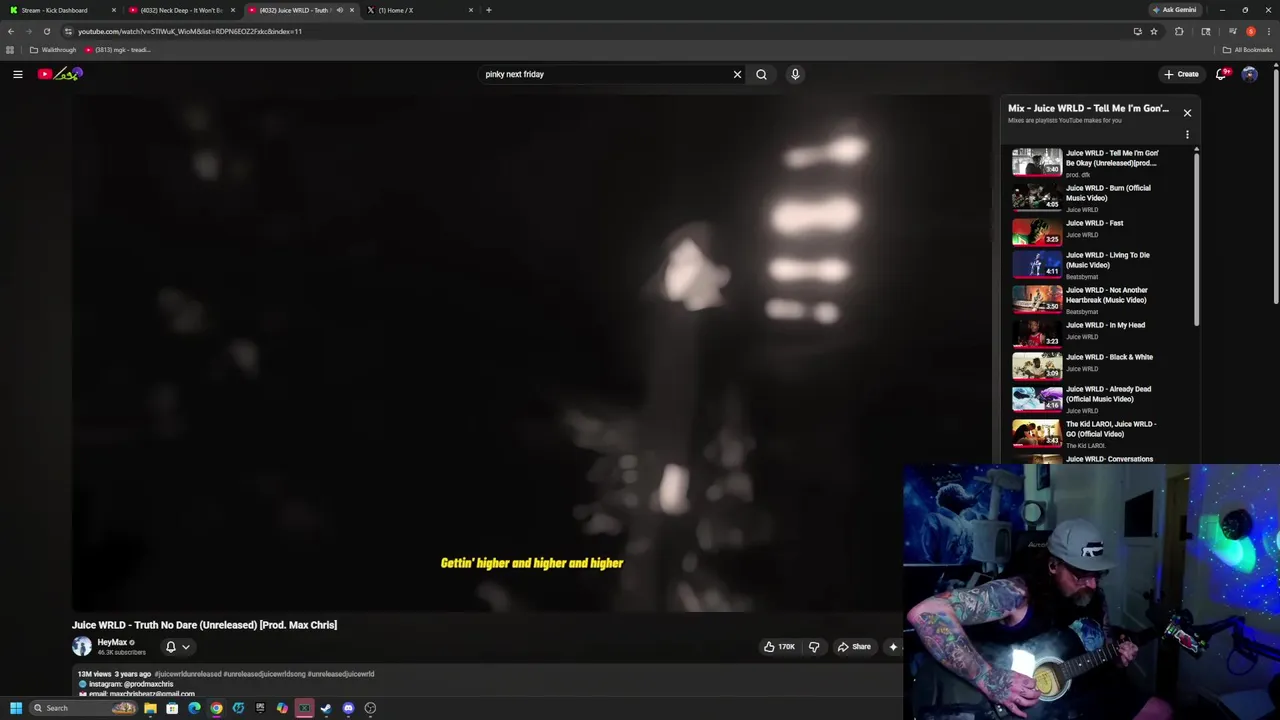The image size is (1280, 720).
Task: Go to YouTube home via logo
Action: [60, 74]
